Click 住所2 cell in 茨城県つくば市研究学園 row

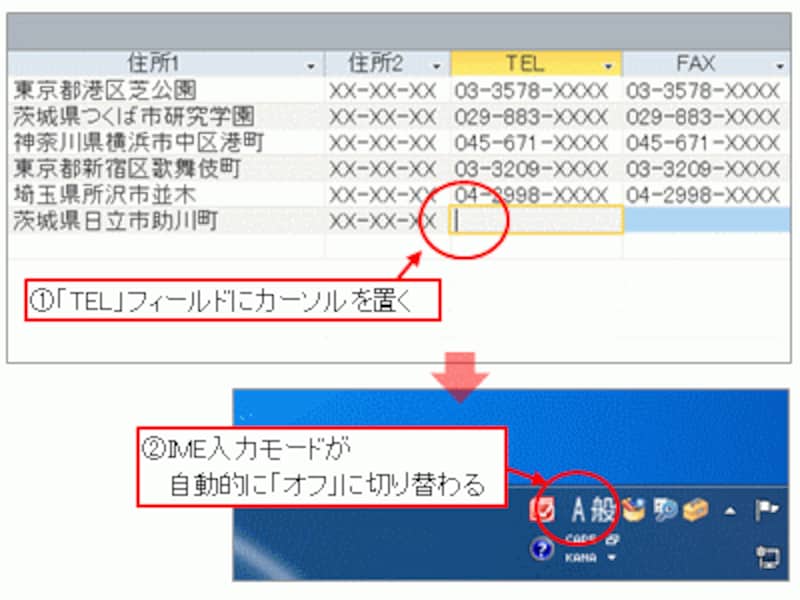(388, 116)
